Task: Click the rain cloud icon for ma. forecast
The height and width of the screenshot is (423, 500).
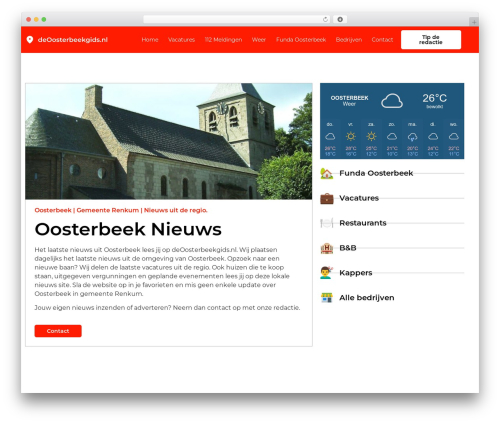Action: tap(412, 137)
